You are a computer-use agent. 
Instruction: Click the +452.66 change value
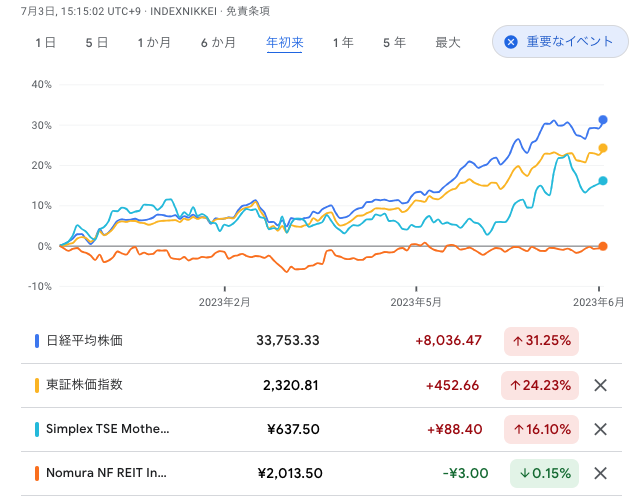tap(452, 385)
